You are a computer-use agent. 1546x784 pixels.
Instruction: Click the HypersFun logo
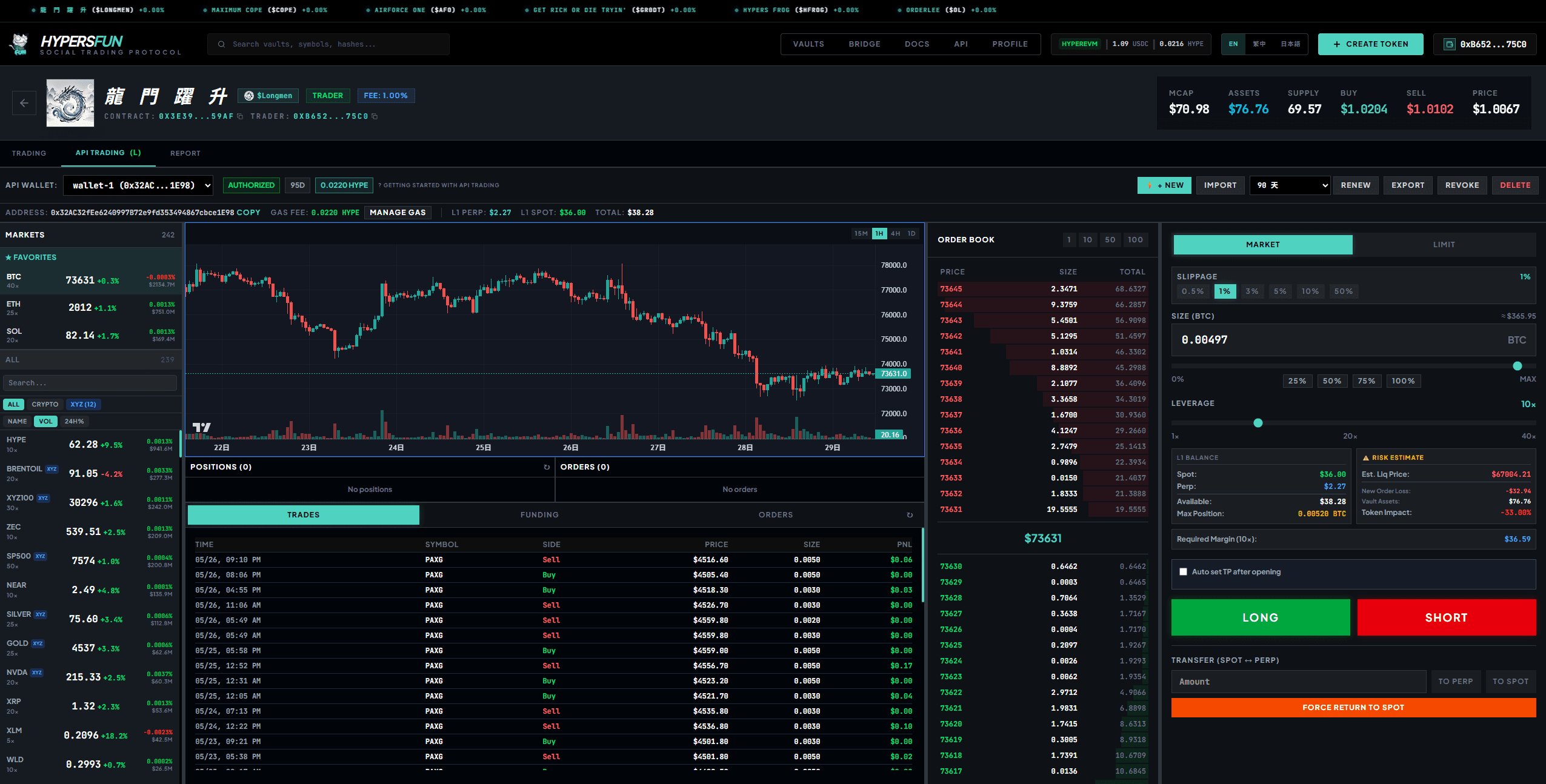tap(95, 44)
